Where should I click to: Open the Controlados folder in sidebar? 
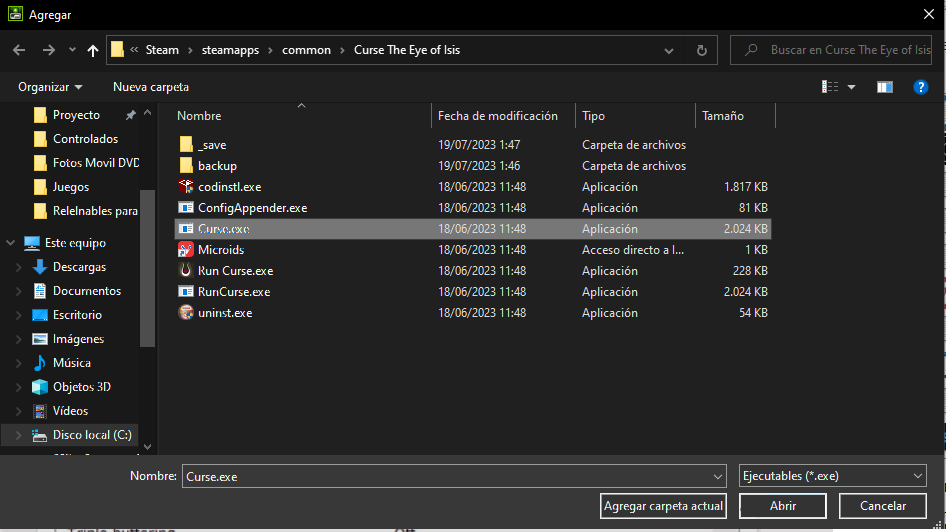coord(85,139)
